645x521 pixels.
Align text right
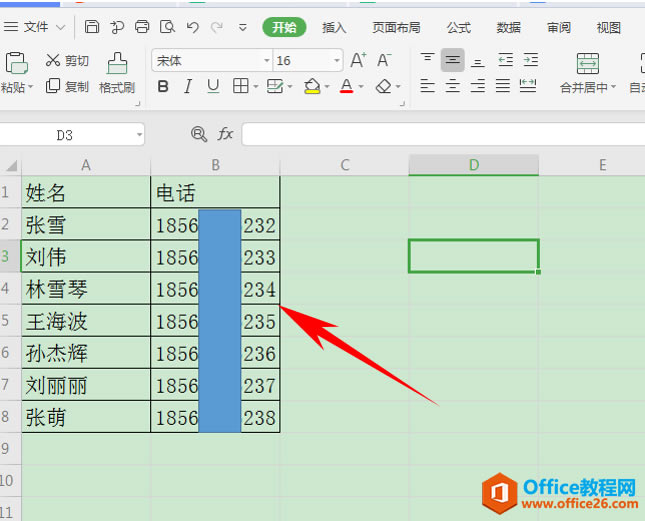point(478,86)
